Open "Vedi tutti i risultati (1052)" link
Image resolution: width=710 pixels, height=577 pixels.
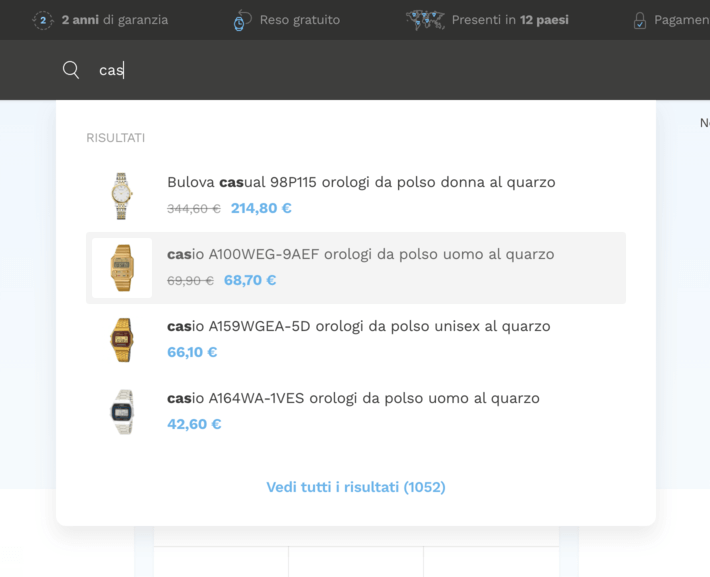tap(356, 487)
